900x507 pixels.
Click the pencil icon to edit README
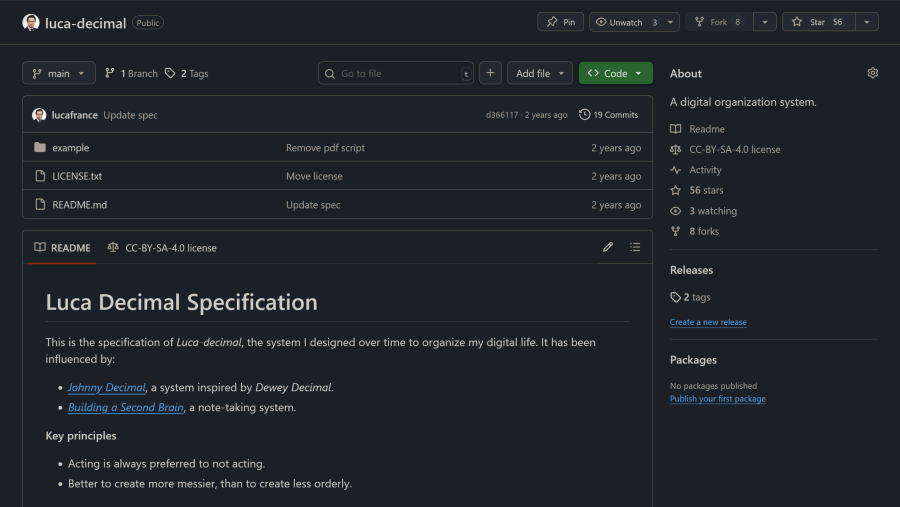pyautogui.click(x=608, y=247)
